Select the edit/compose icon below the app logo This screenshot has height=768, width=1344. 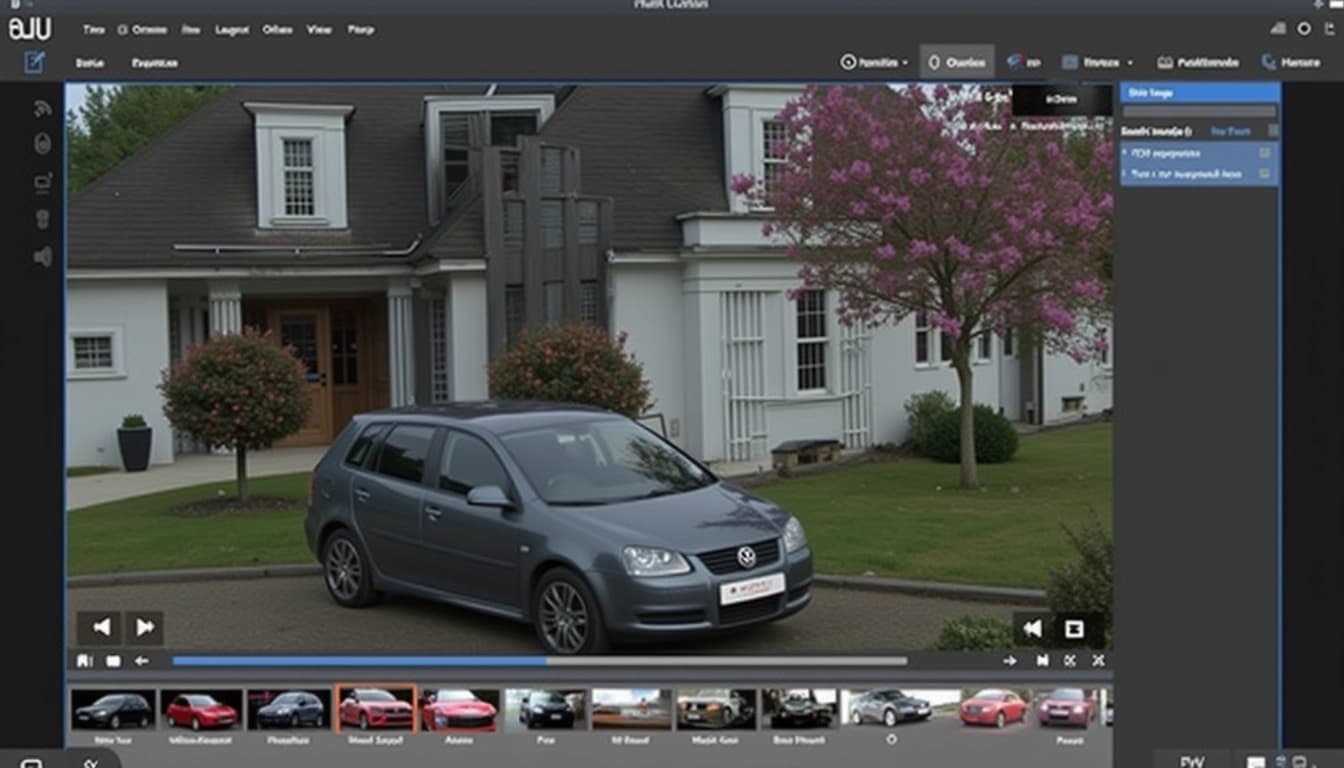(35, 61)
